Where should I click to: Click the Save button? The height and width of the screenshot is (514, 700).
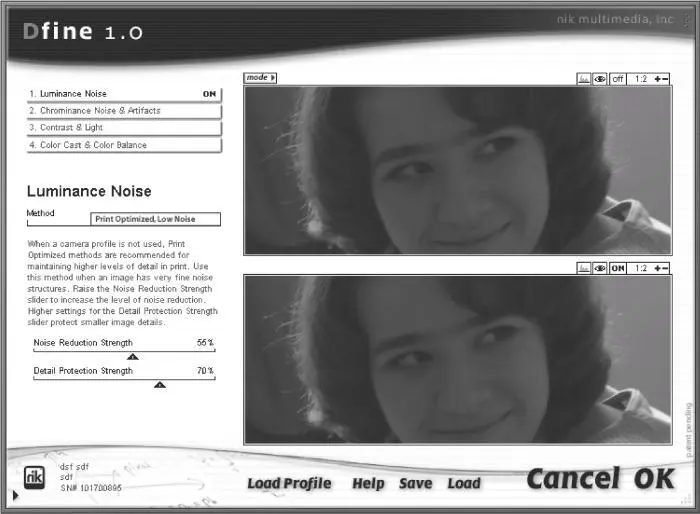[416, 483]
